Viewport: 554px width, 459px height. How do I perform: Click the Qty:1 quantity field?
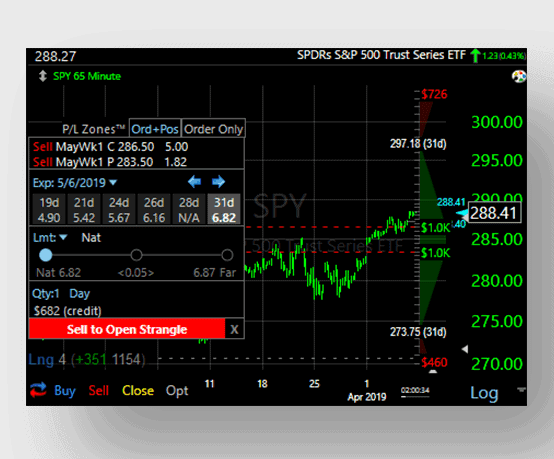[46, 294]
